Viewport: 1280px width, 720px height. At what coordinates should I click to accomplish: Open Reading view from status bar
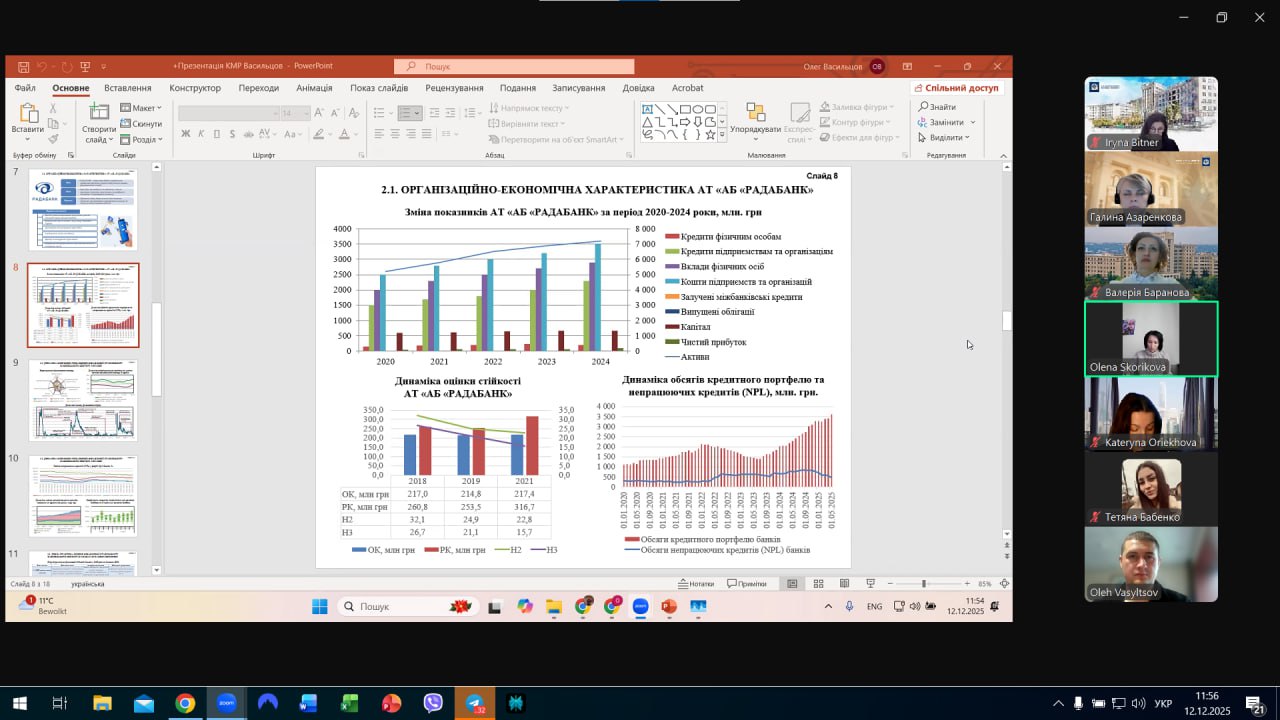pos(844,584)
